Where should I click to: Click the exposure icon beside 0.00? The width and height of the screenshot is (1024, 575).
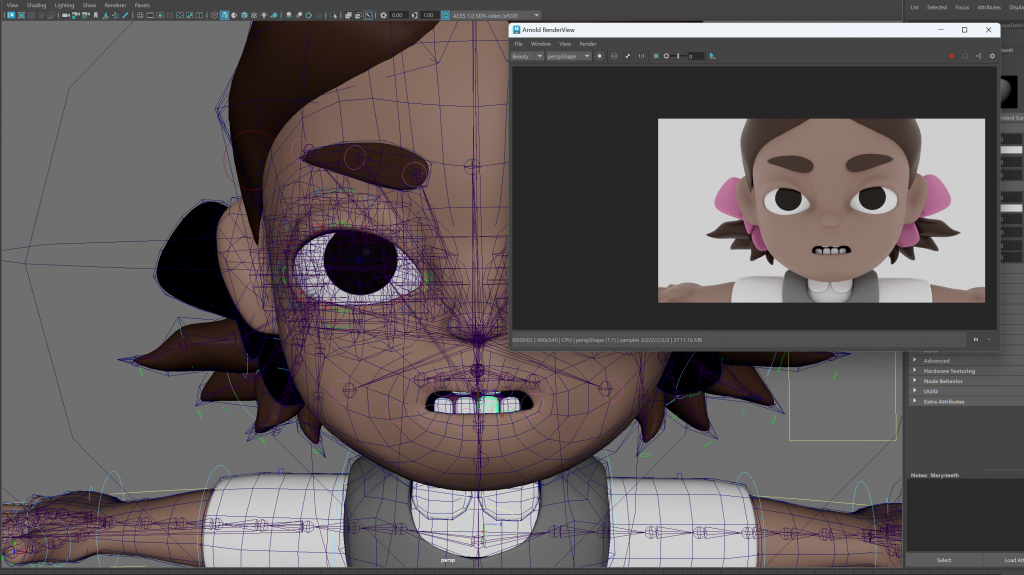[x=383, y=15]
